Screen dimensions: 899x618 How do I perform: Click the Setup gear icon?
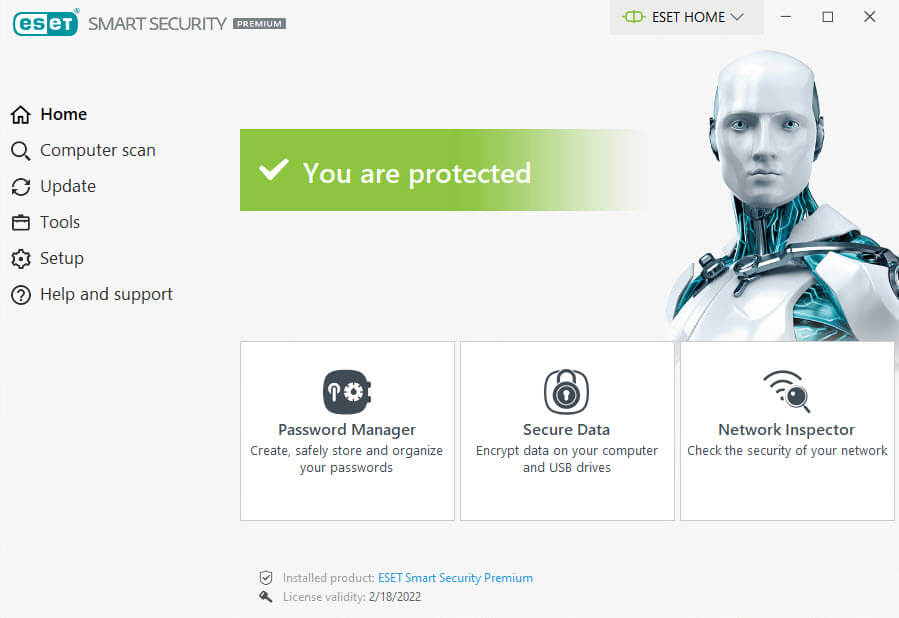[20, 259]
